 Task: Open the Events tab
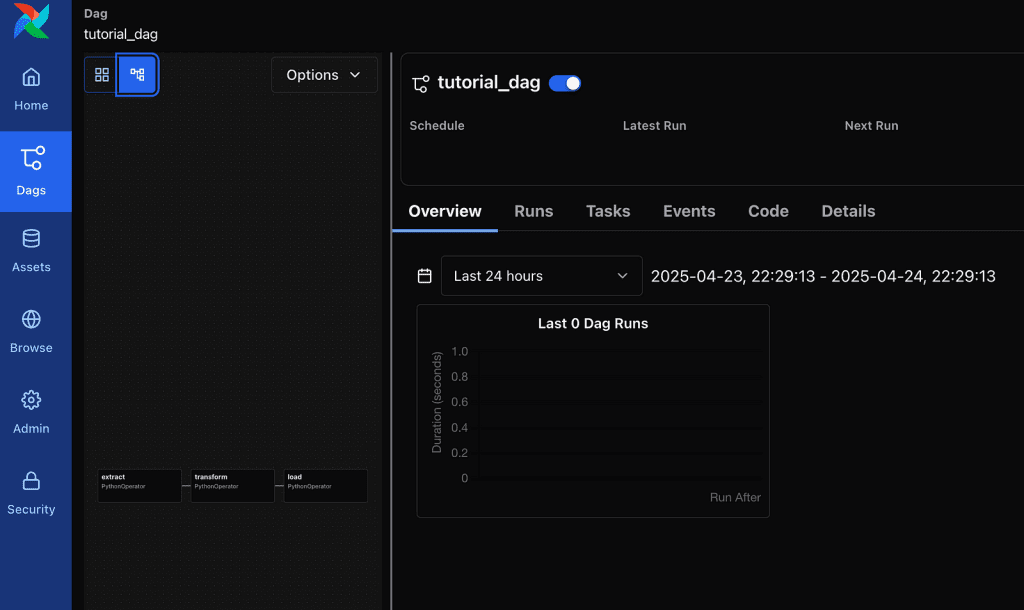689,211
